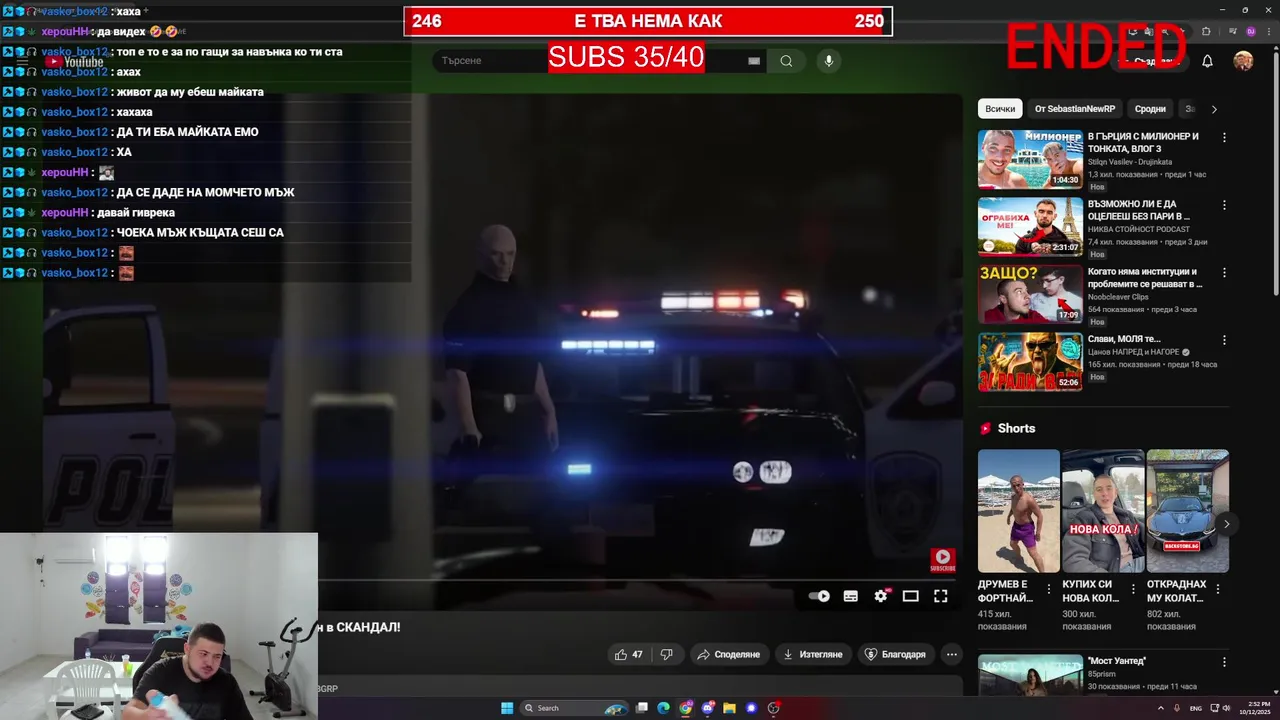Open 'Когато няма институции' video title
Screen dimensions: 1280x720
click(x=1145, y=277)
